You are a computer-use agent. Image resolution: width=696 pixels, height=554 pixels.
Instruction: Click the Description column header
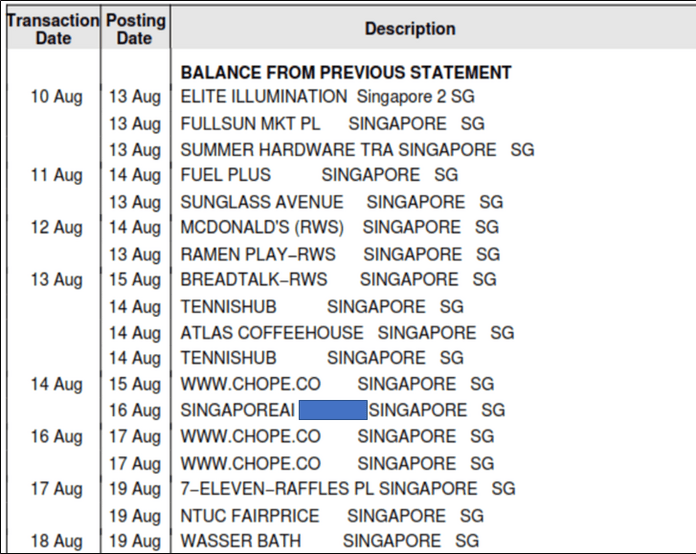click(x=410, y=29)
